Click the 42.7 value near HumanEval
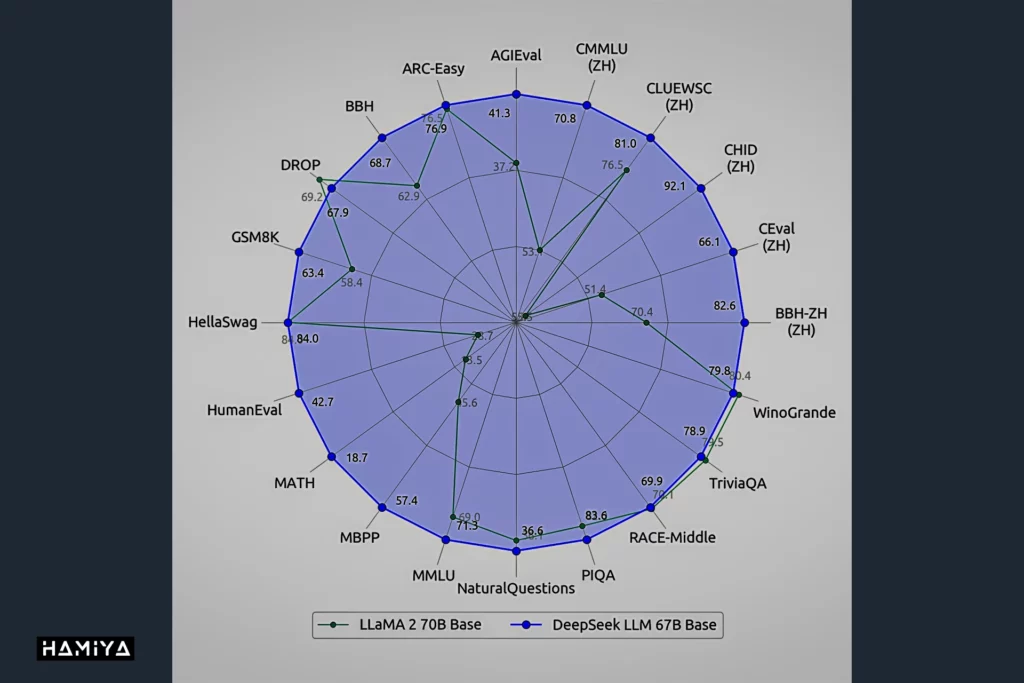This screenshot has height=683, width=1024. 323,402
